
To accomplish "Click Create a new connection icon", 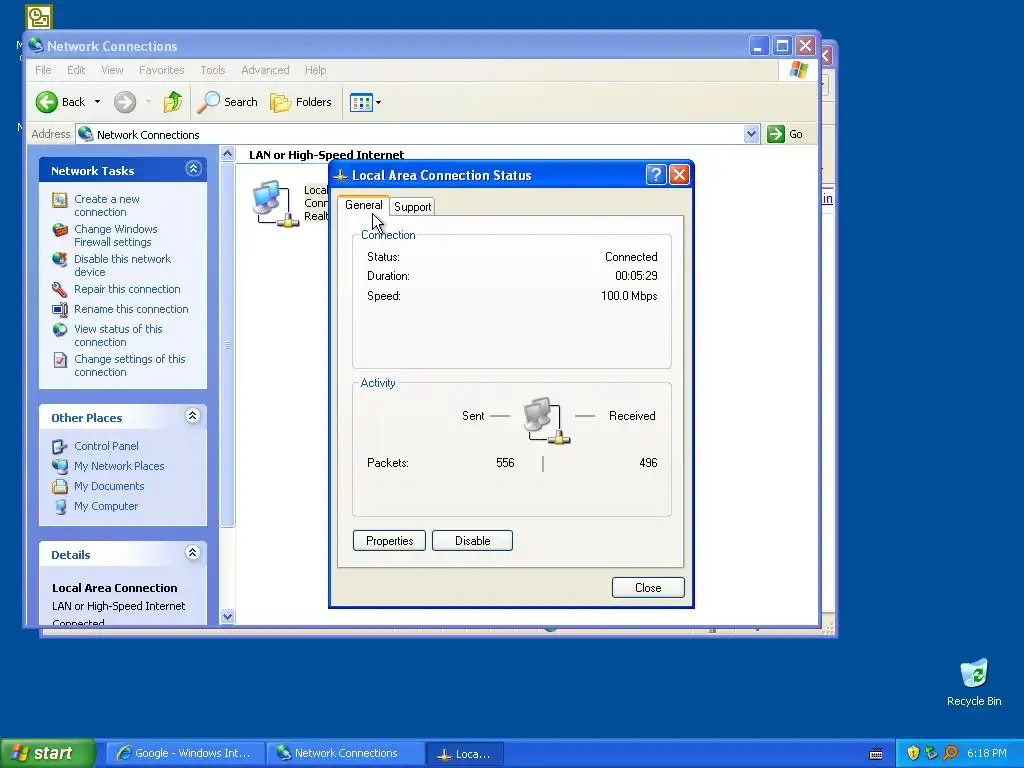I will click(x=60, y=200).
